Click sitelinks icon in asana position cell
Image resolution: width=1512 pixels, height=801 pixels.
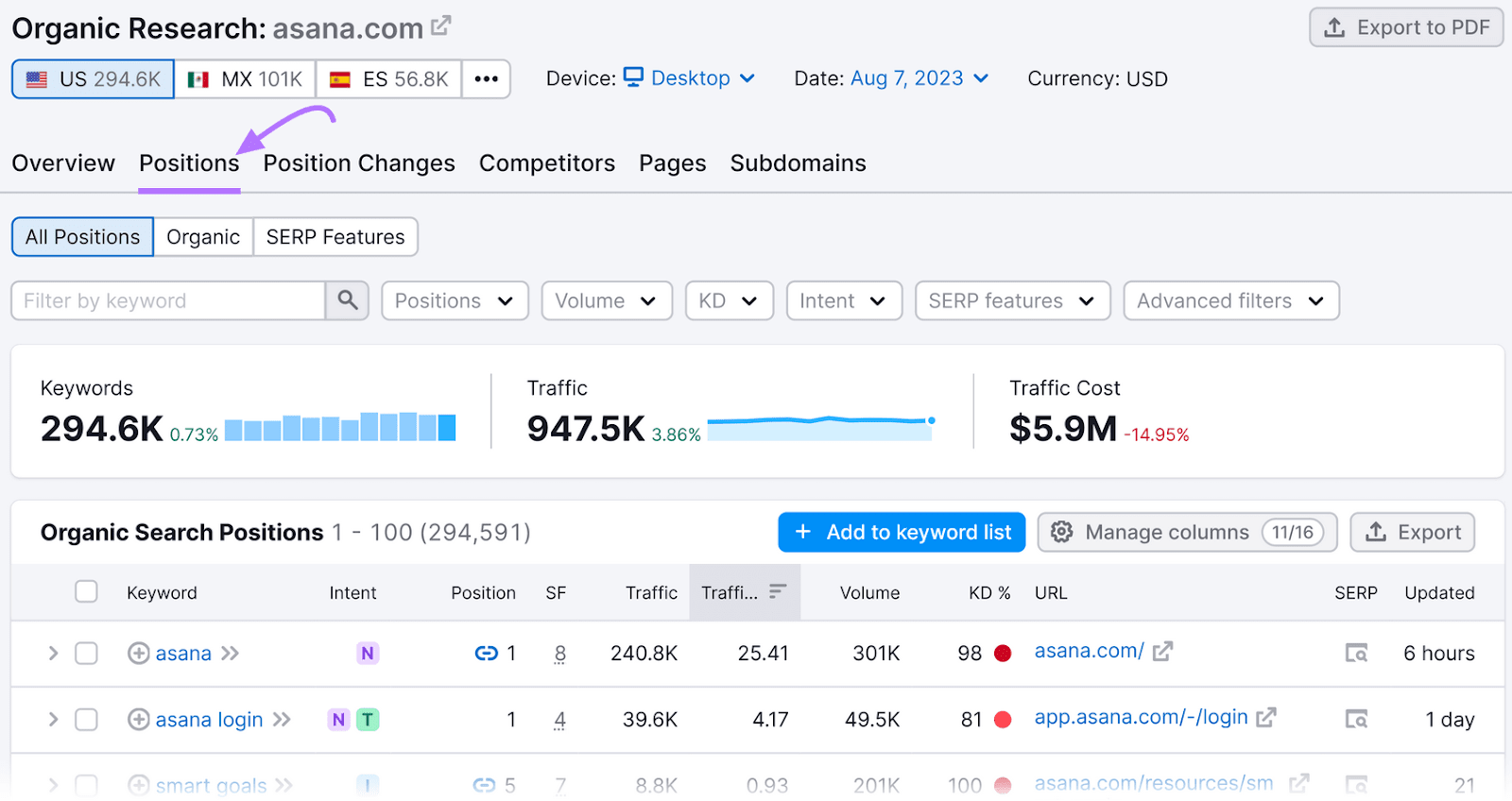pos(486,653)
